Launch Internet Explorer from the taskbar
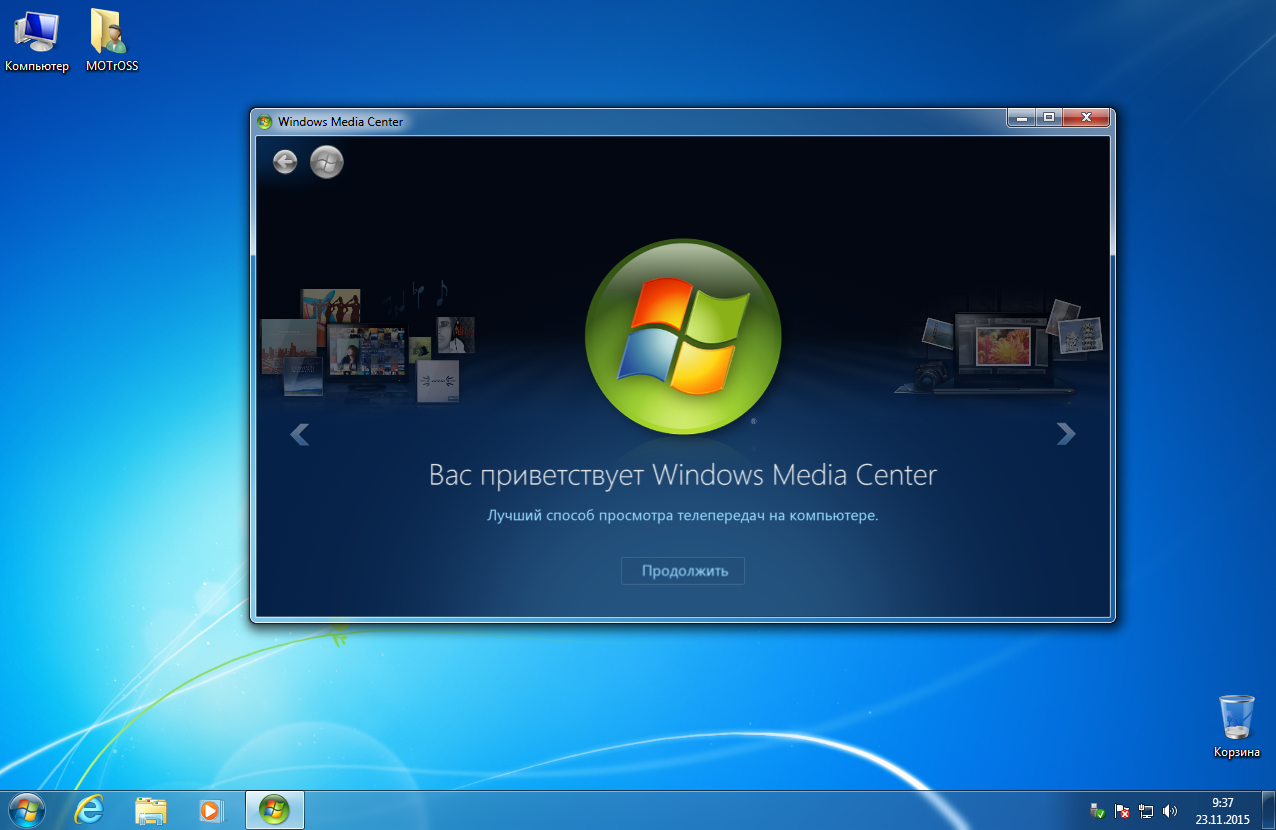 [89, 810]
